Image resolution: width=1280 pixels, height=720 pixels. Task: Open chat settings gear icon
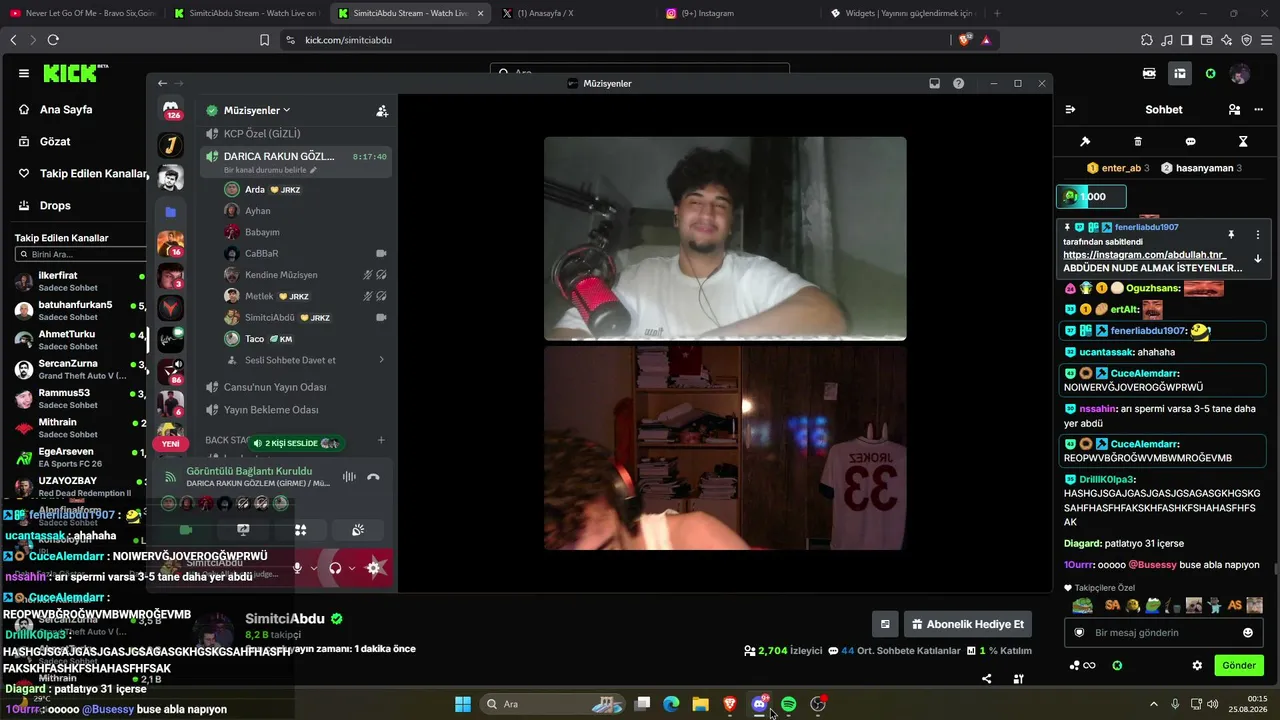point(1197,666)
